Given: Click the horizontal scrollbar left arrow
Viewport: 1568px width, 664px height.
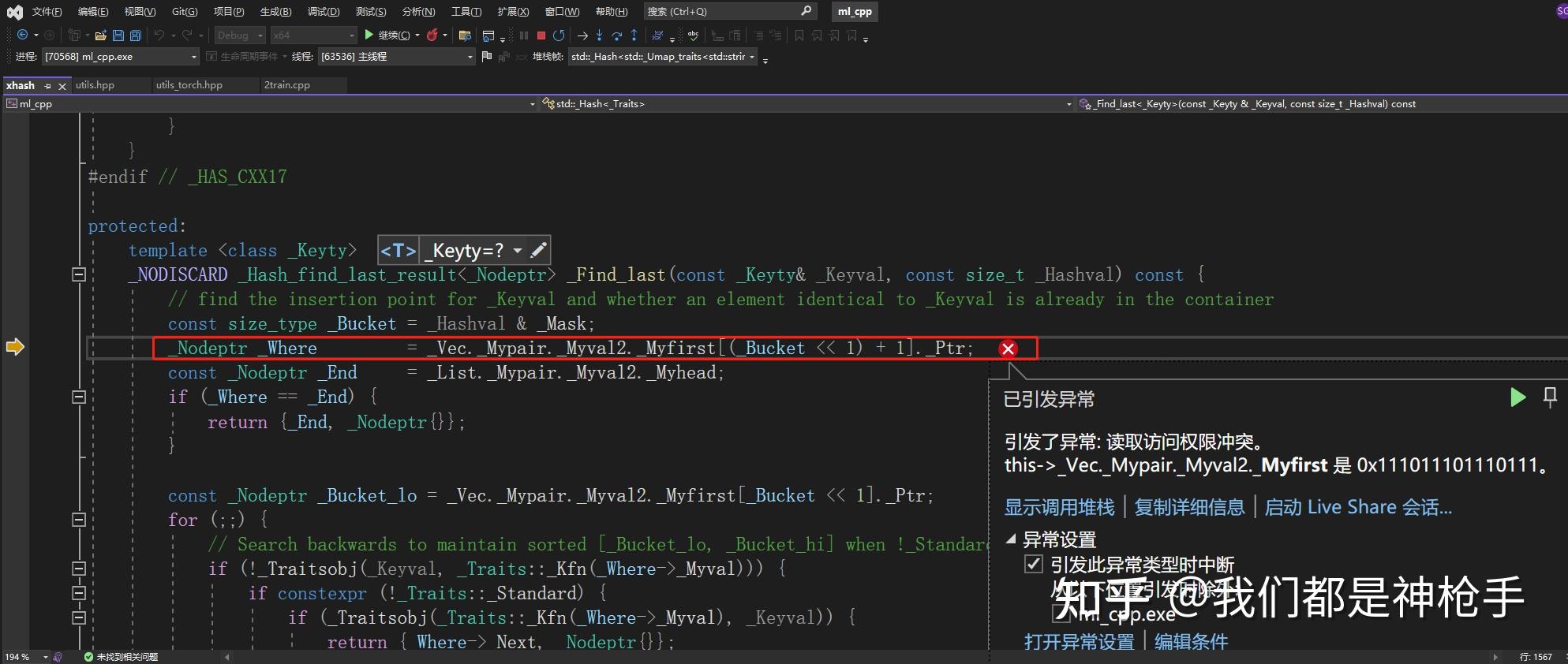Looking at the screenshot, I should tap(227, 657).
